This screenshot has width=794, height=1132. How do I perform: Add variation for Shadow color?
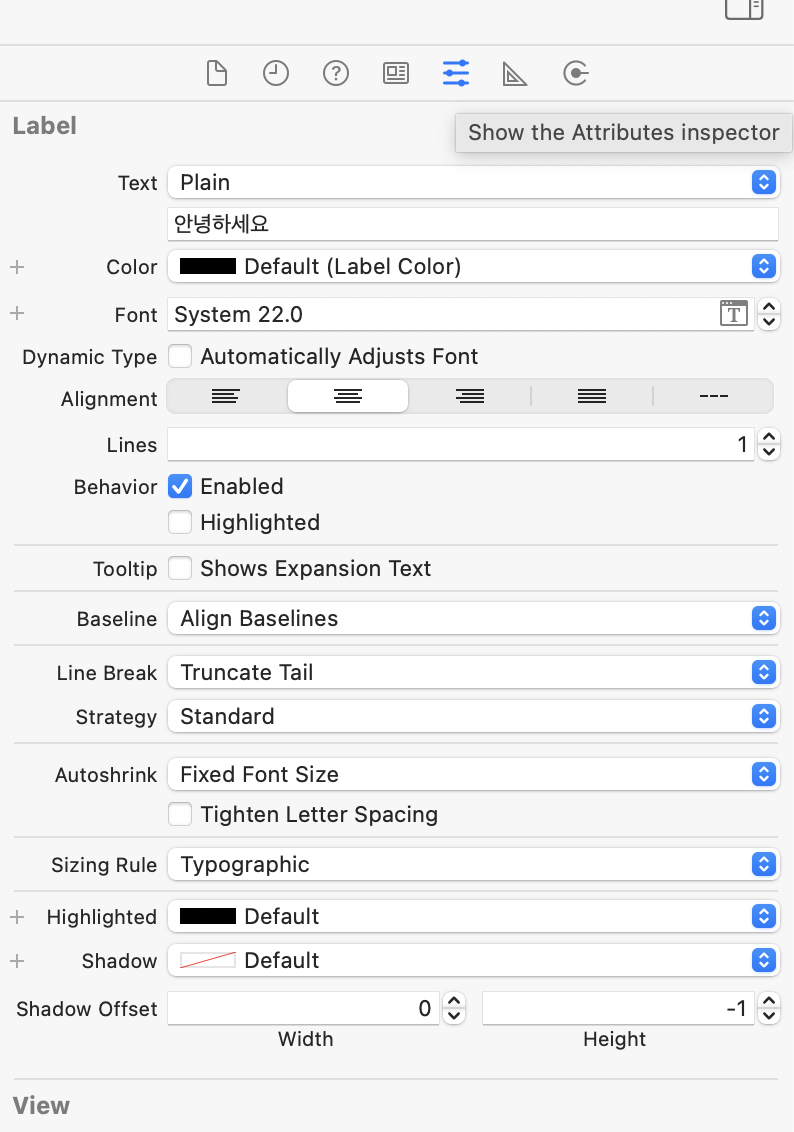pos(17,961)
